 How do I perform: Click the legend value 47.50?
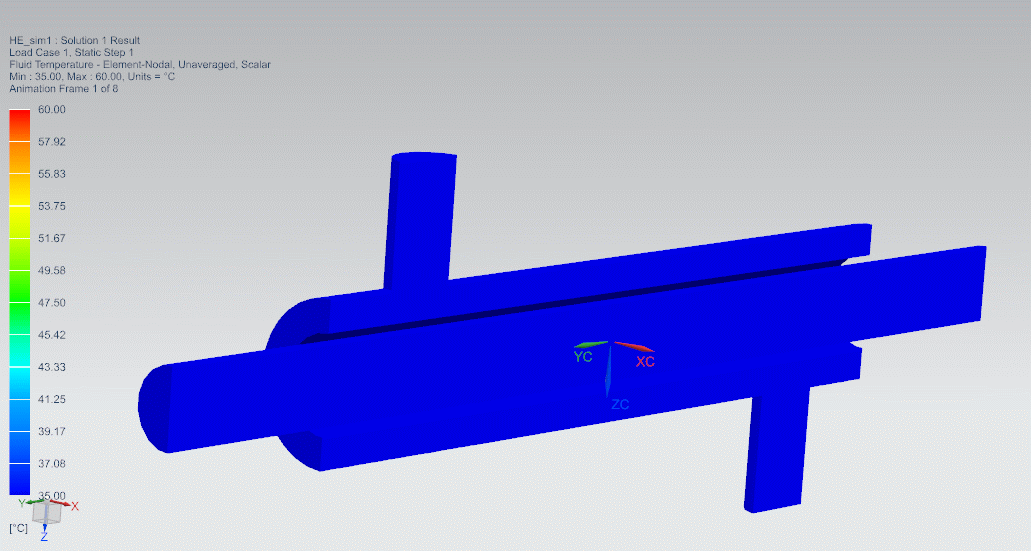[51, 302]
